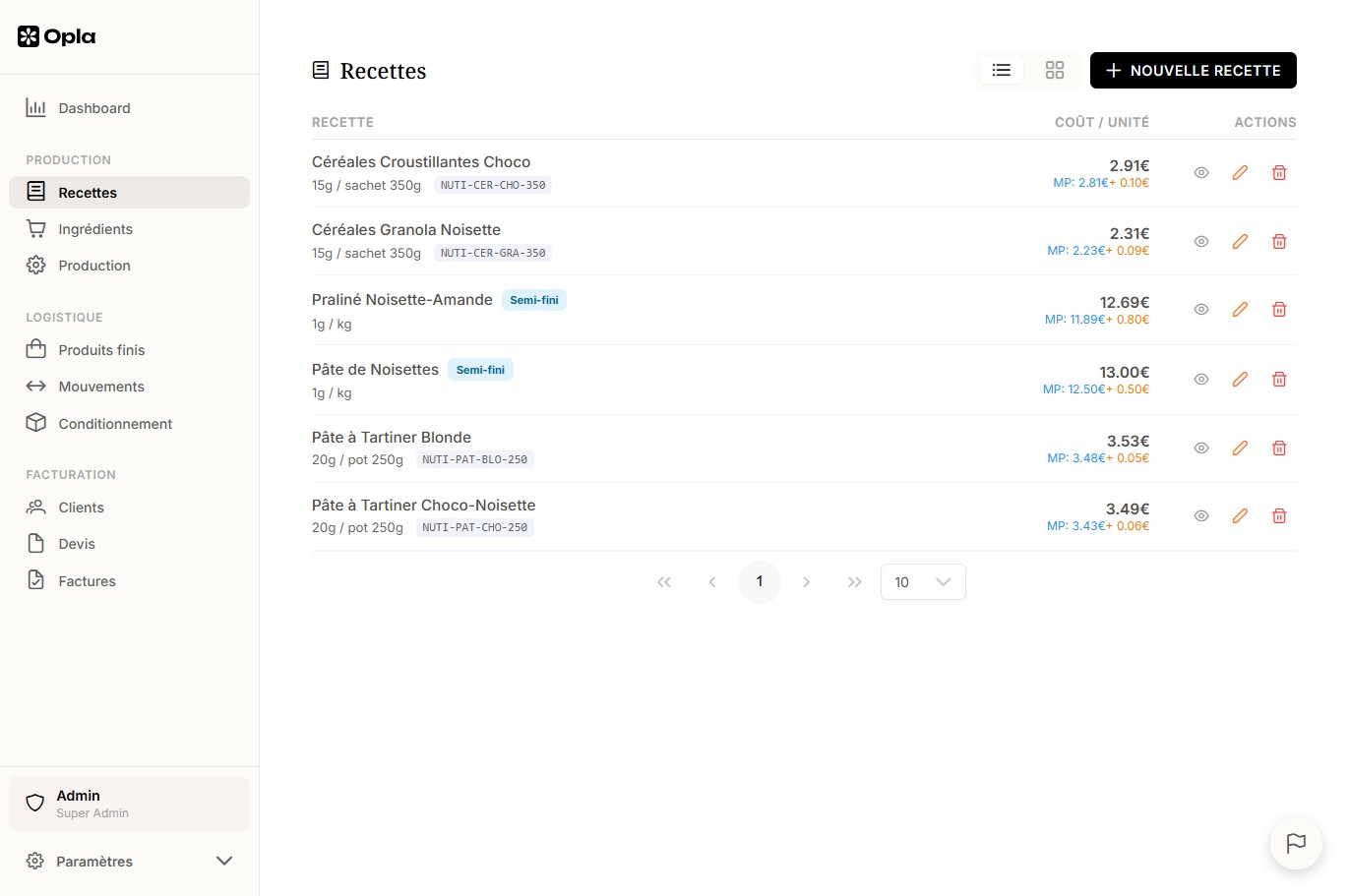Edit Pâte de Noisettes with the pencil icon
This screenshot has width=1349, height=896.
pos(1240,379)
